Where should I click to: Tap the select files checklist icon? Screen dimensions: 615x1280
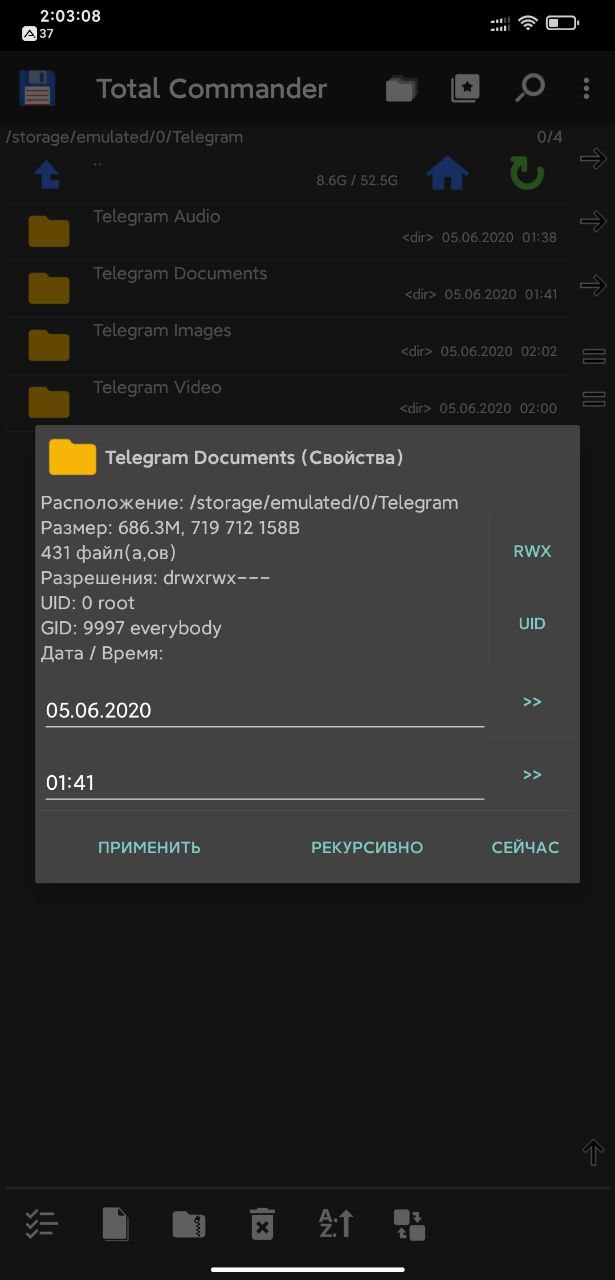coord(41,1224)
